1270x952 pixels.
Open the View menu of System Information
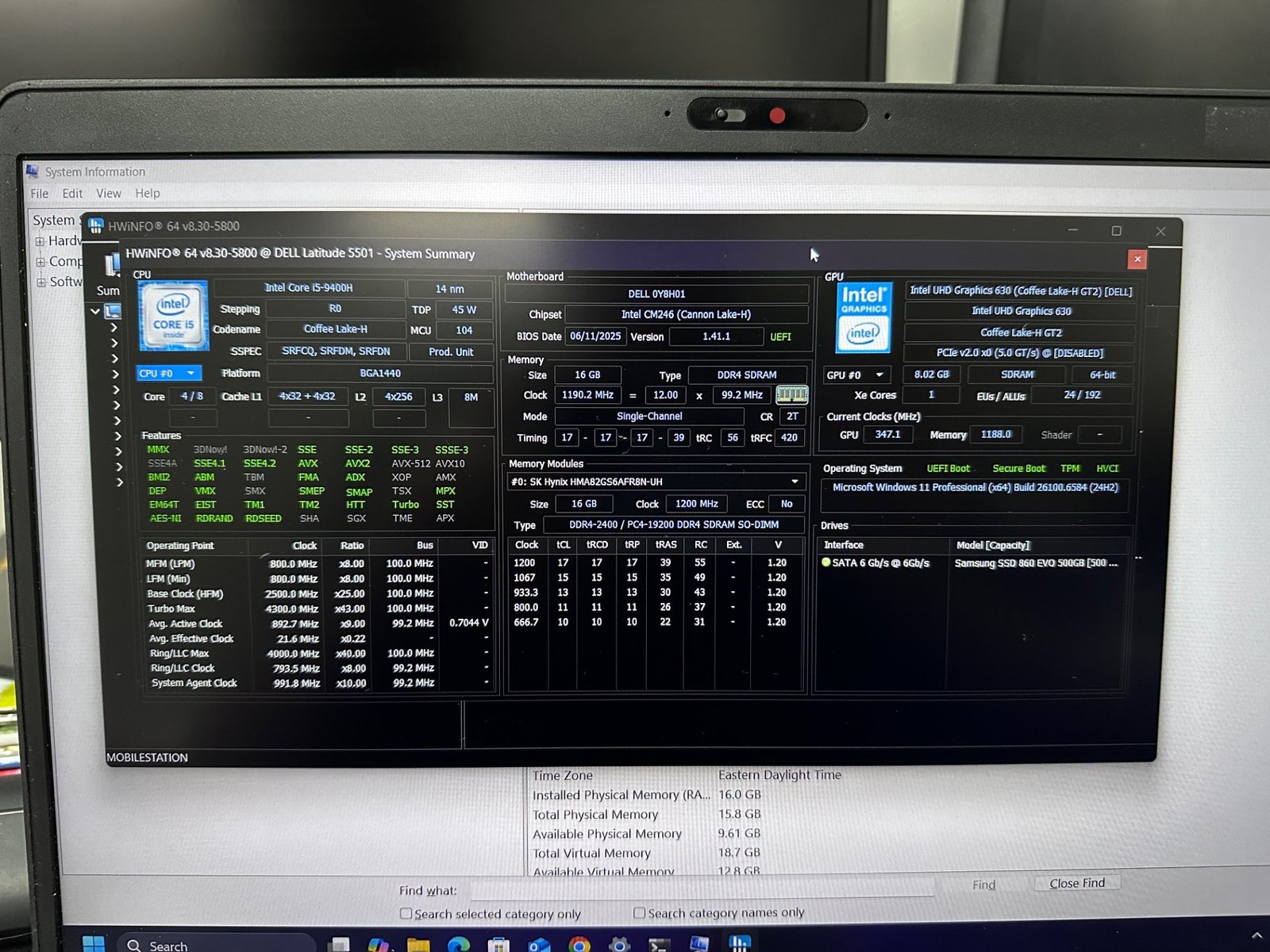click(109, 193)
